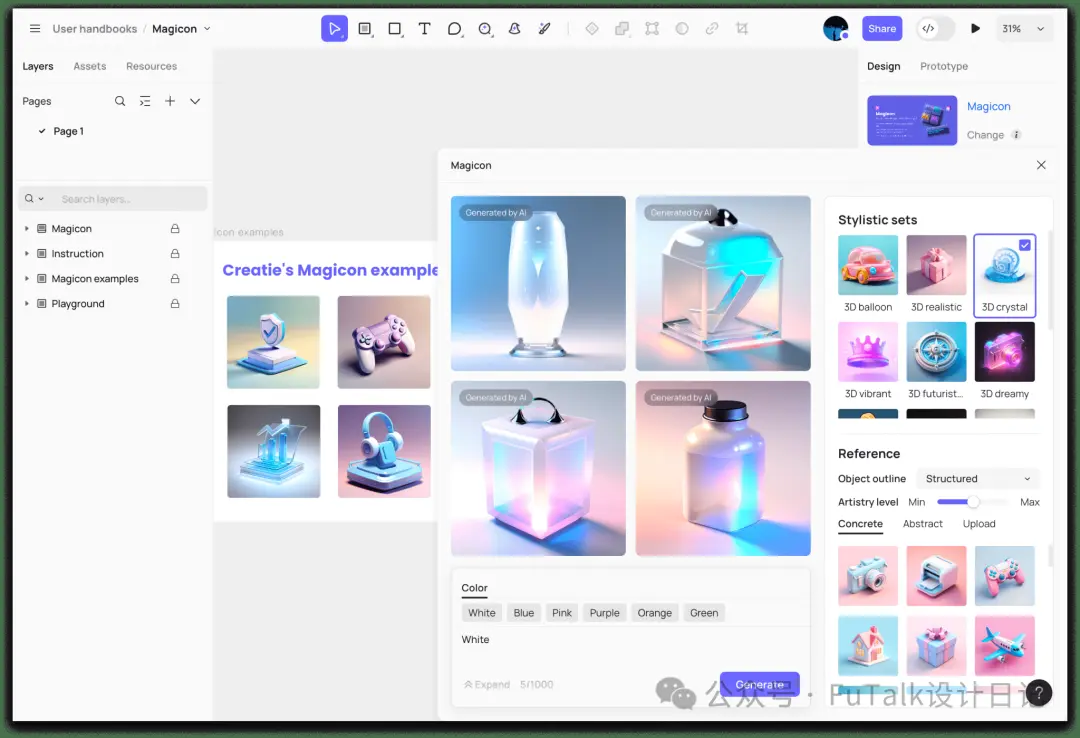The height and width of the screenshot is (738, 1080).
Task: Switch reference to the Abstract tab
Action: tap(922, 524)
